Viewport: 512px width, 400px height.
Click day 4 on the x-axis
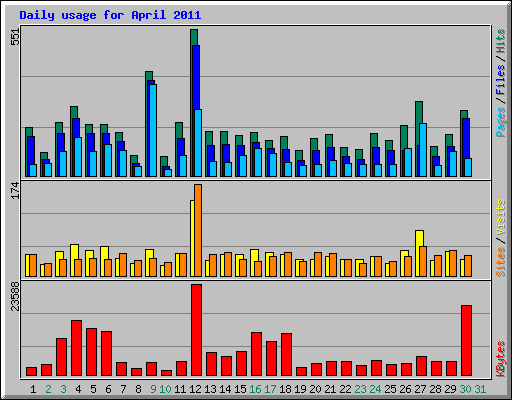[78, 389]
